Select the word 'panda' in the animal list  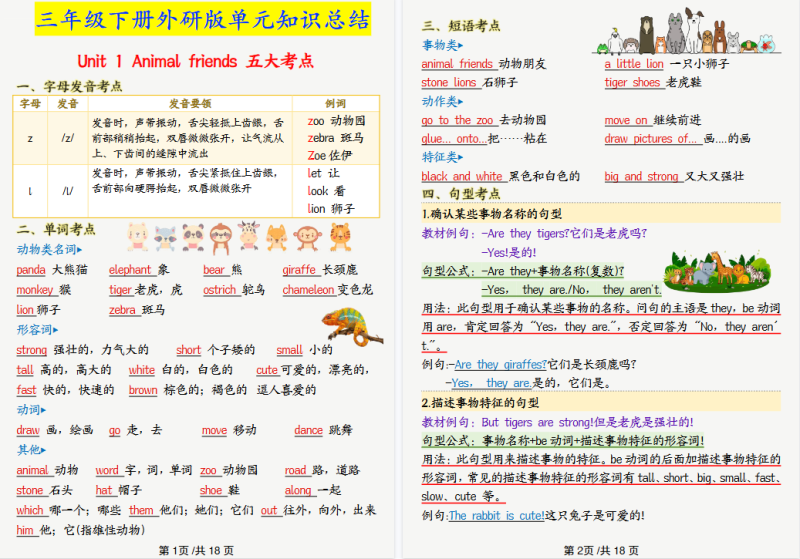[x=31, y=270]
